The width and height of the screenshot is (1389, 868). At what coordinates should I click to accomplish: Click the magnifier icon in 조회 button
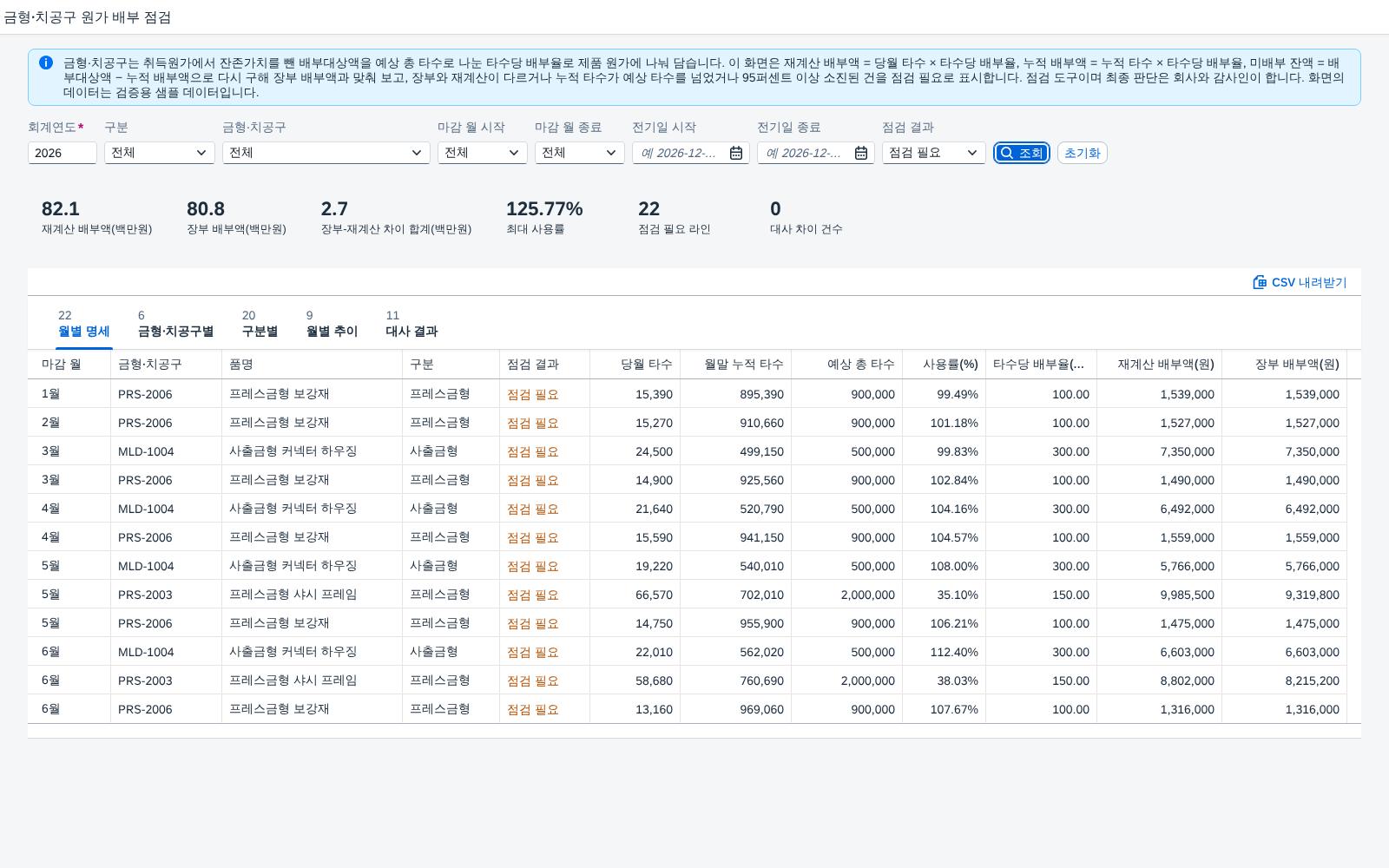pyautogui.click(x=1007, y=153)
